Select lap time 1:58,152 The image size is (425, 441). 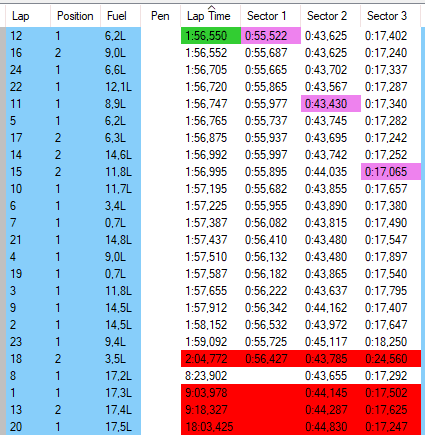[206, 325]
